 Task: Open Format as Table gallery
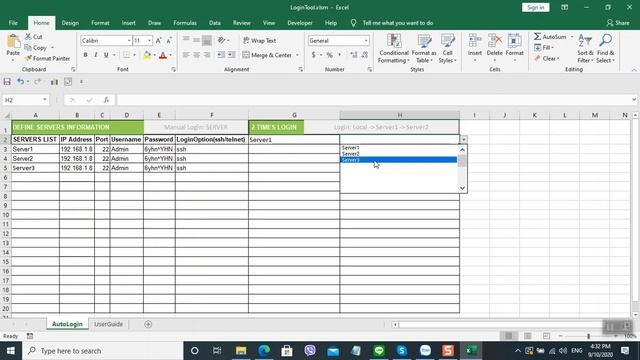point(424,49)
